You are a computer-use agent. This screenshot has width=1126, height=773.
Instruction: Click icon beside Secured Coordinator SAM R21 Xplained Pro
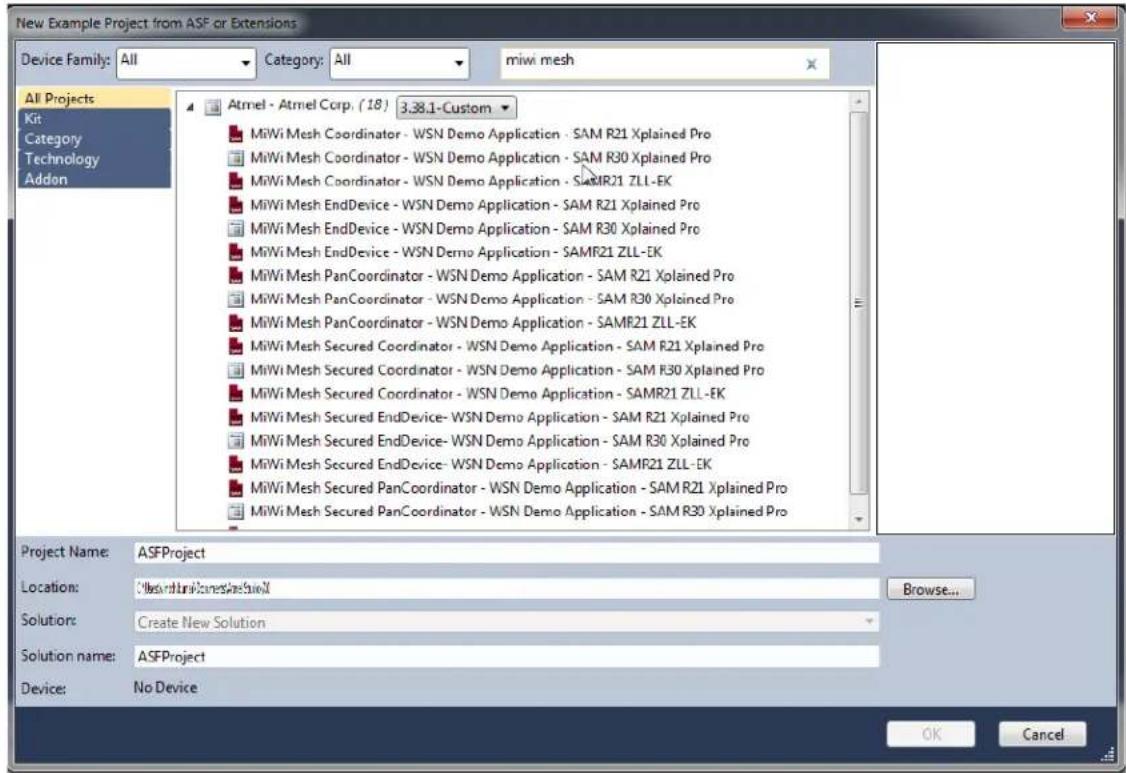(236, 346)
